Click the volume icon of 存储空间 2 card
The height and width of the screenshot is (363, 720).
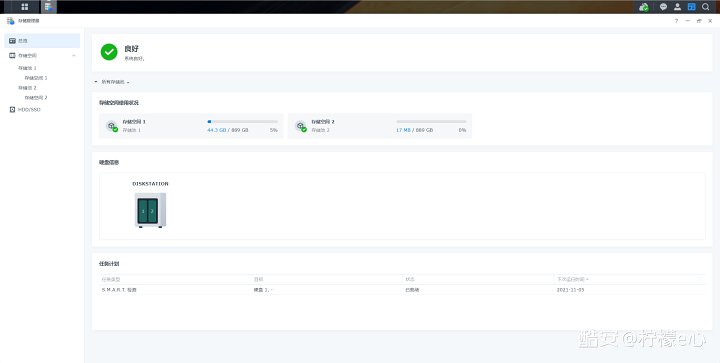[301, 126]
